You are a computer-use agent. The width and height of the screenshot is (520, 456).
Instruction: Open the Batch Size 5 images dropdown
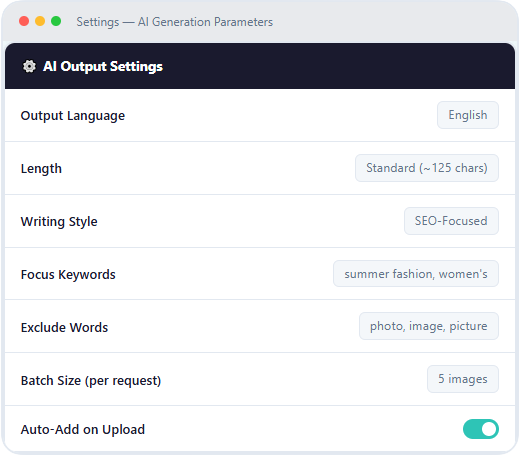pyautogui.click(x=463, y=379)
